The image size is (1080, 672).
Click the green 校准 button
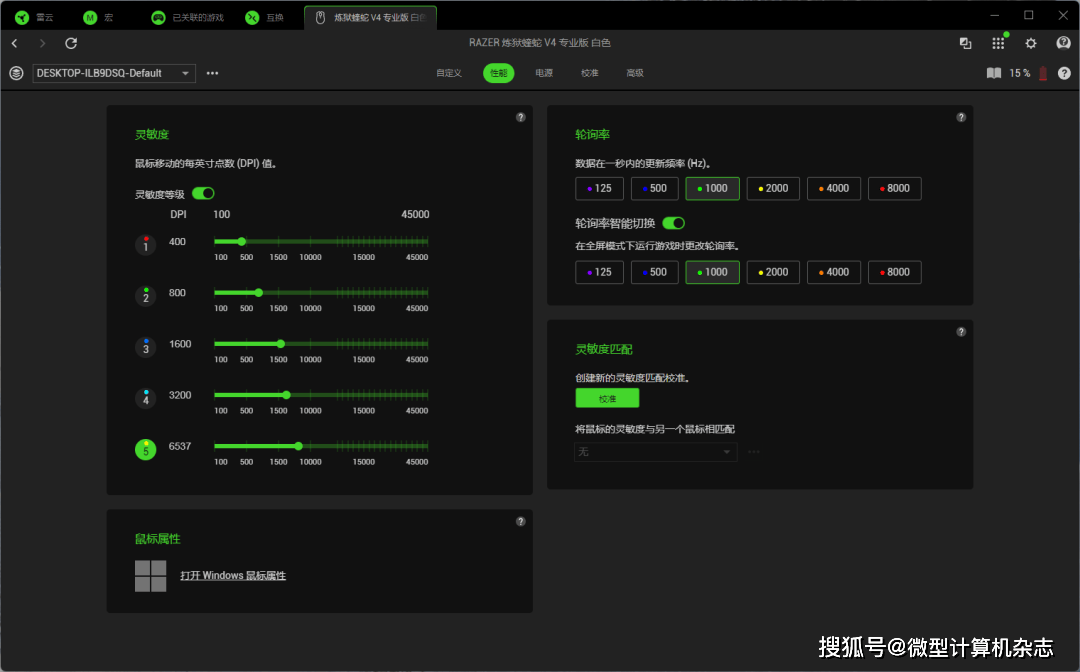(607, 398)
